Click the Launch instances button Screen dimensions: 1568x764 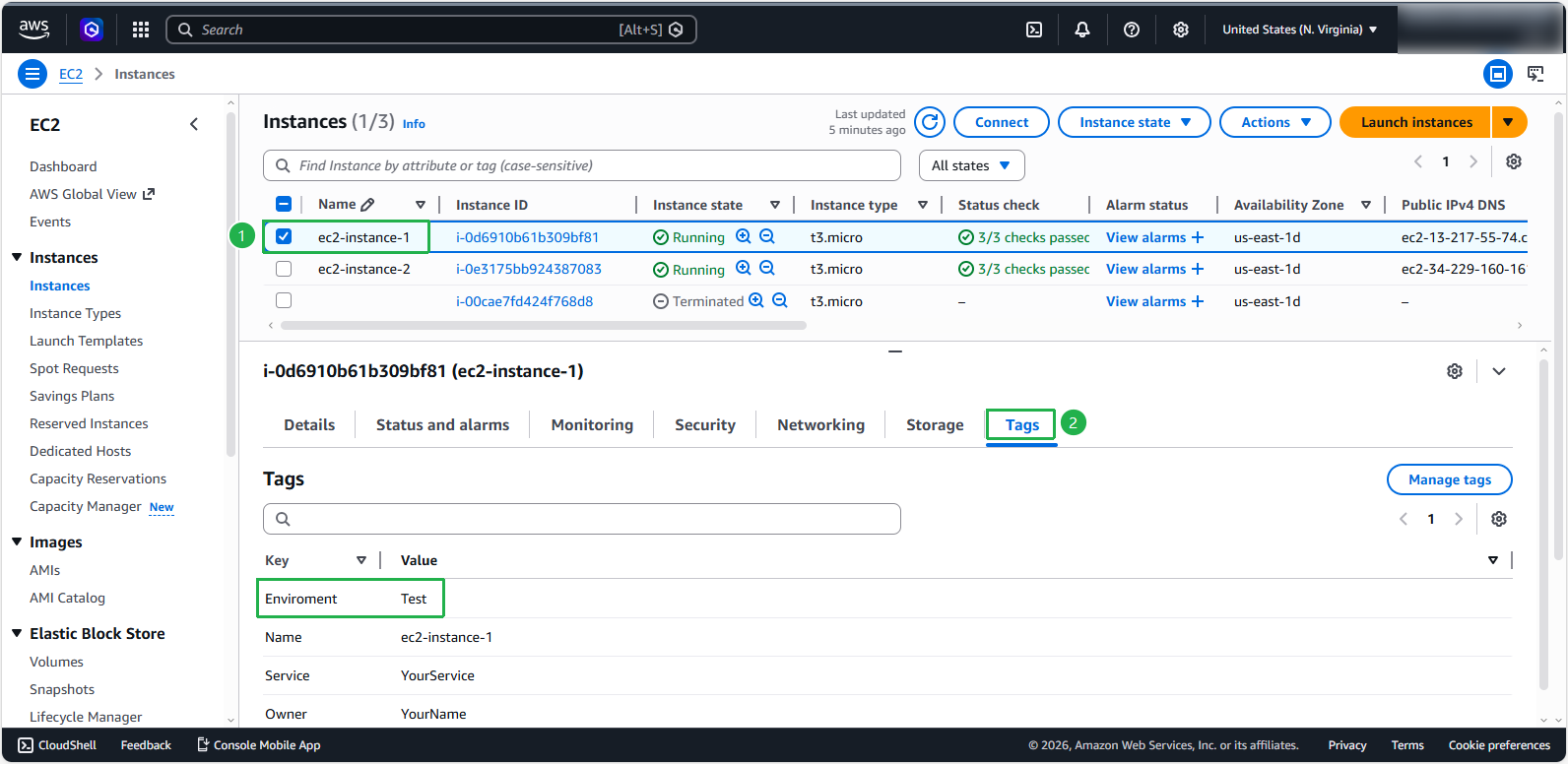[1416, 122]
